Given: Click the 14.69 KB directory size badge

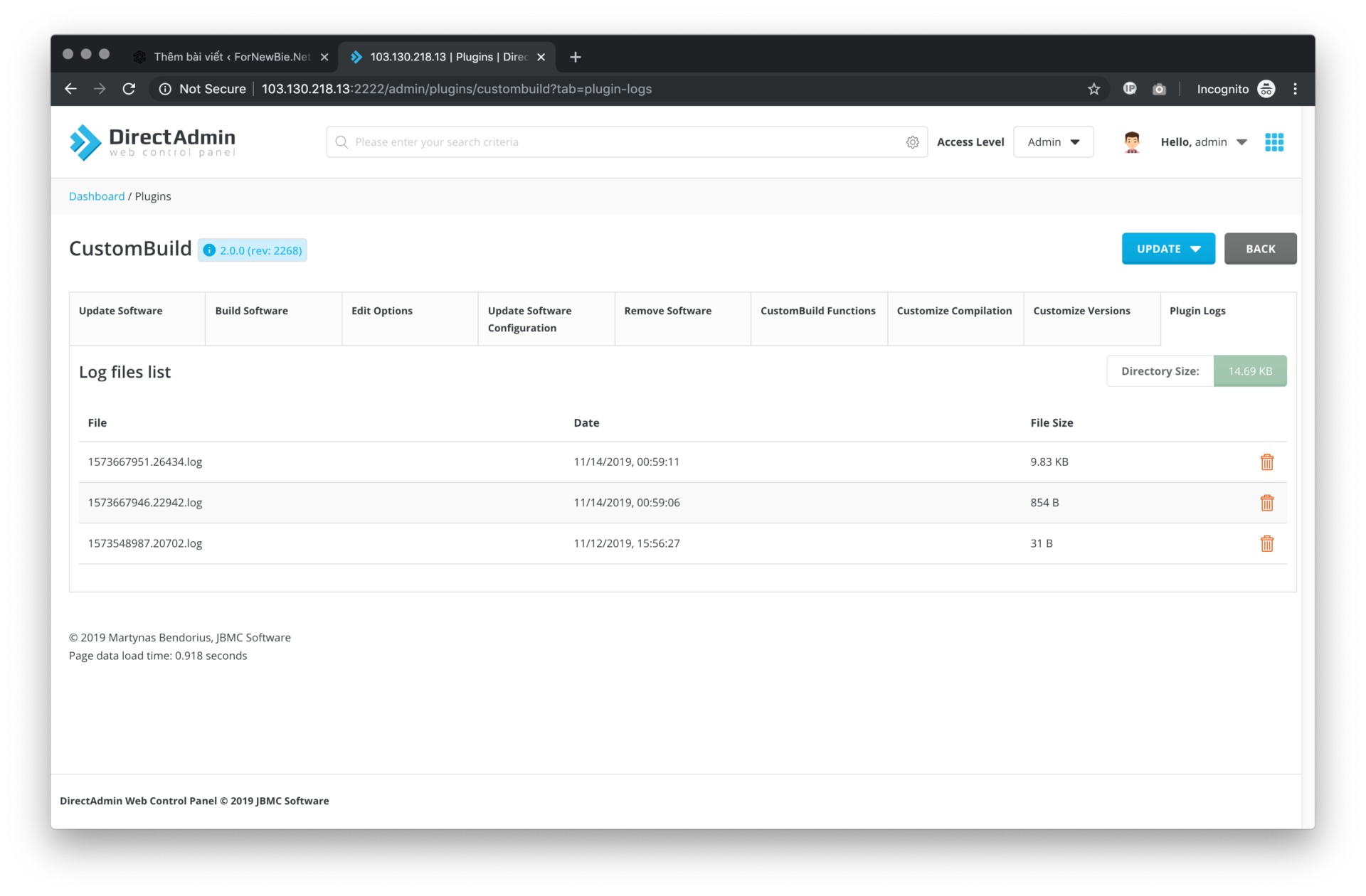Looking at the screenshot, I should [1249, 371].
